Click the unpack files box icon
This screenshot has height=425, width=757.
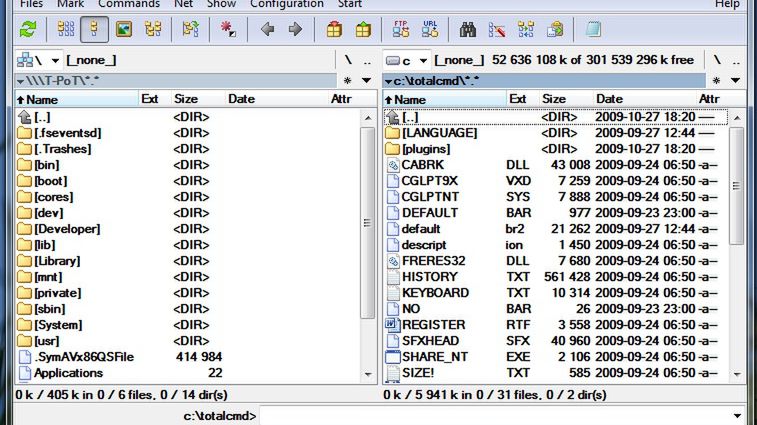tap(363, 30)
